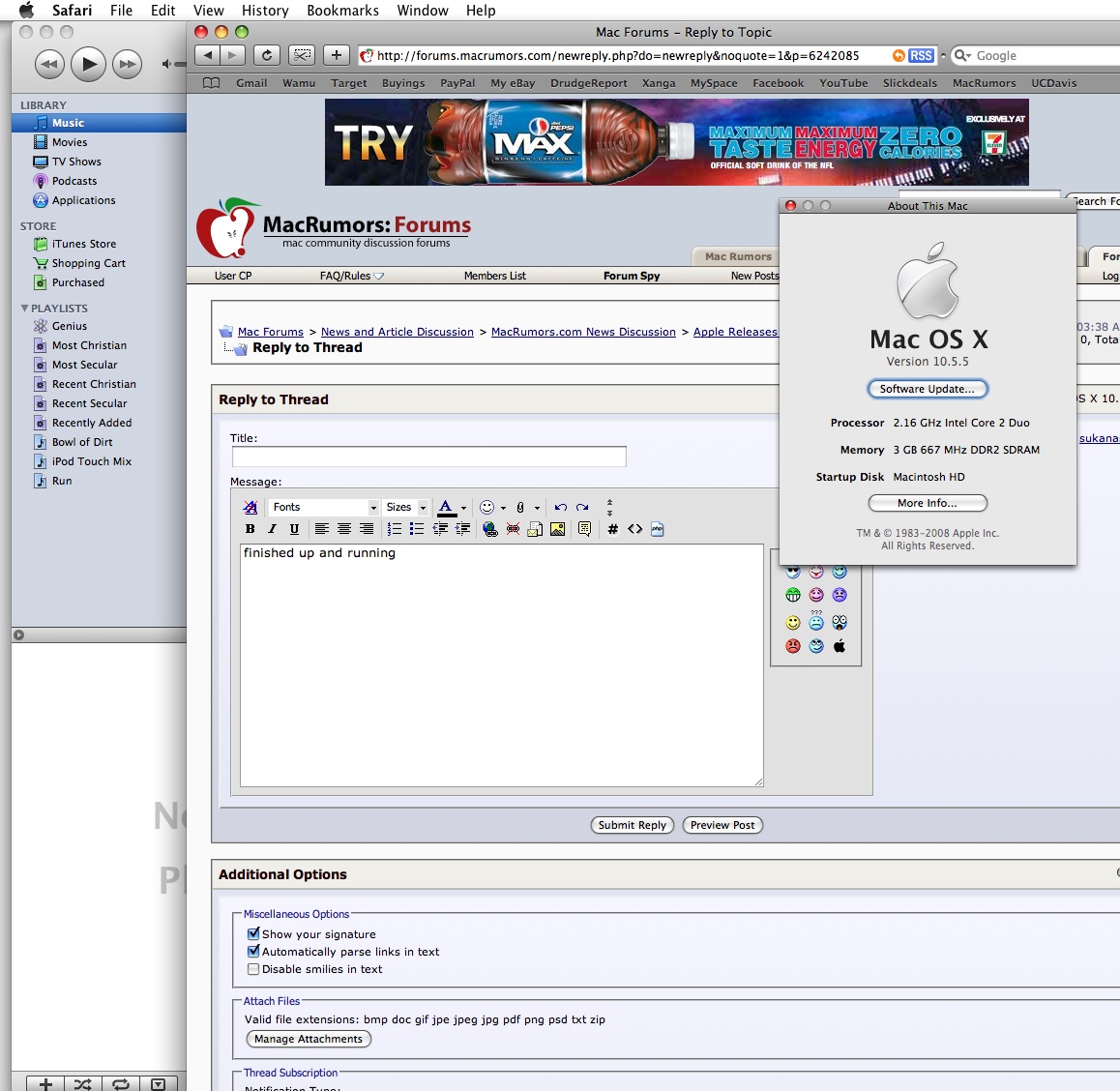Click Preview Post button
Screen dimensions: 1120x1091
coord(722,825)
